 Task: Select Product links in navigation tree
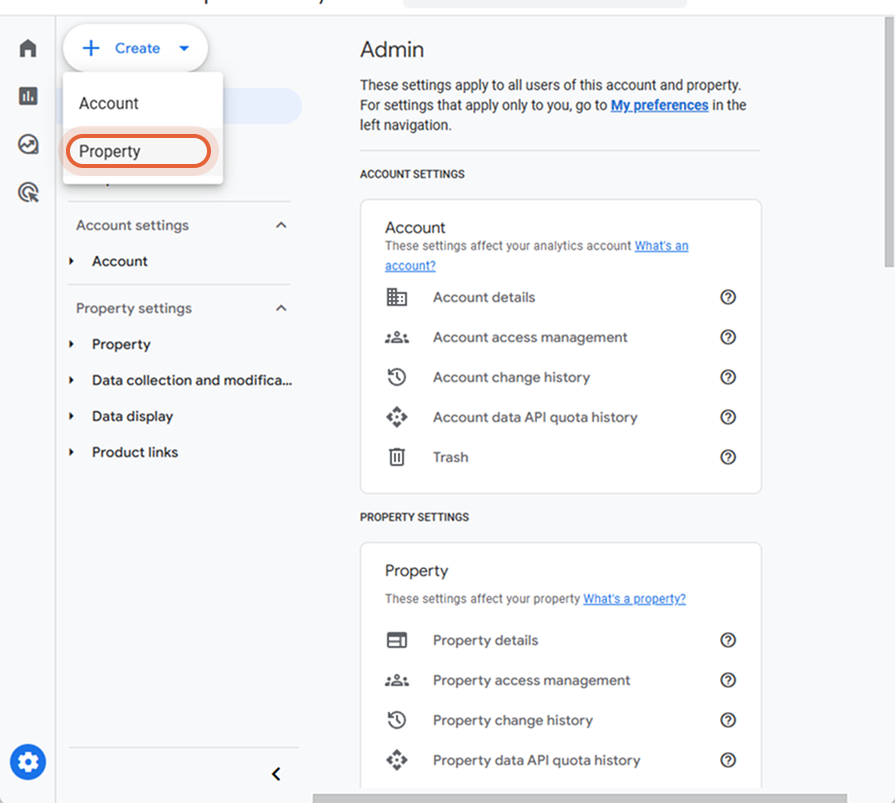(x=135, y=452)
